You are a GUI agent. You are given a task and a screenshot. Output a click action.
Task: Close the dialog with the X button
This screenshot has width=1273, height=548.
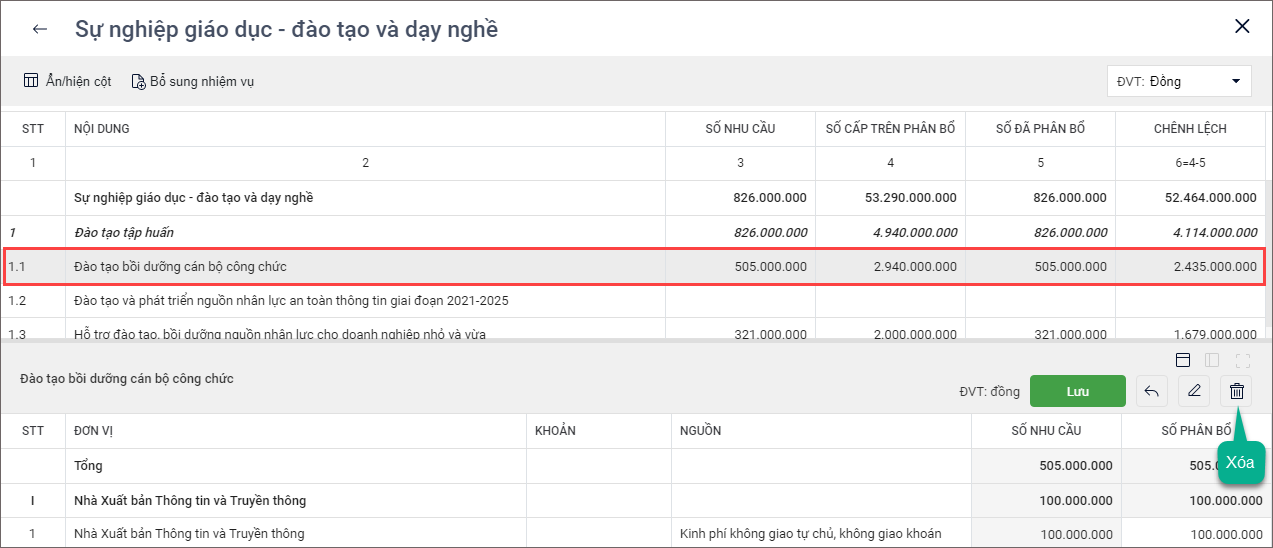pos(1242,27)
